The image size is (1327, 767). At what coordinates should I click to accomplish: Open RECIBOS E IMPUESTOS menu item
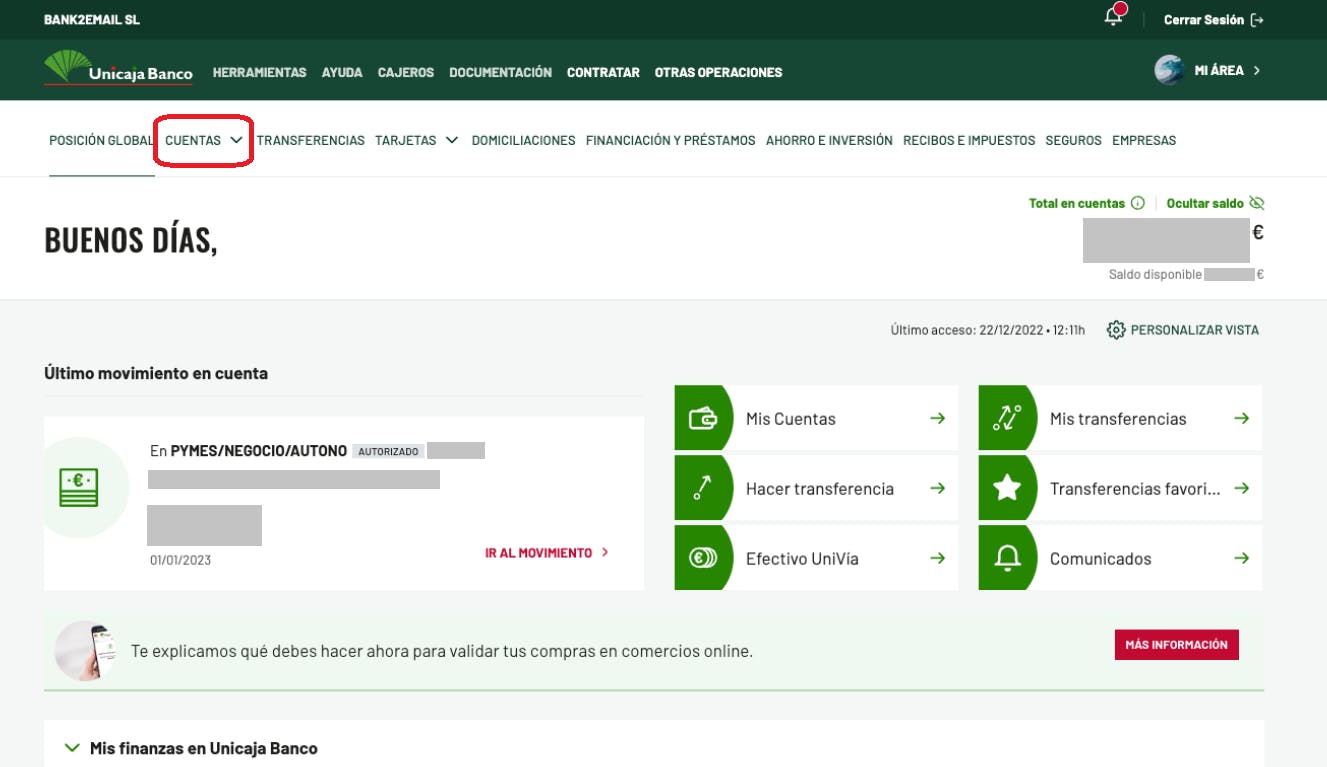pyautogui.click(x=969, y=141)
